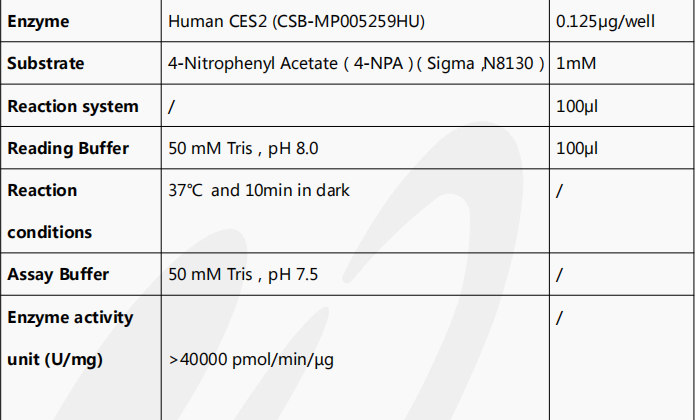The height and width of the screenshot is (420, 695).
Task: Select the "50 mM Tris, pH 7.5" text
Action: click(x=244, y=274)
